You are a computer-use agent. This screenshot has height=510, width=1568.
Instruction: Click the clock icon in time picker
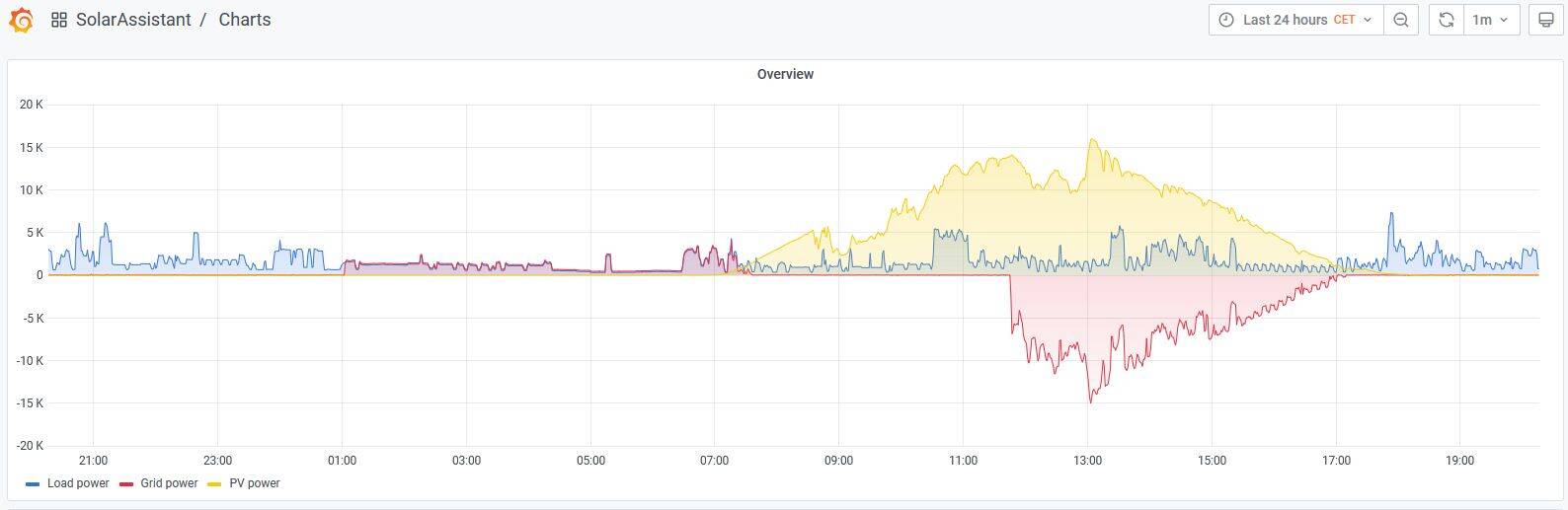1226,20
